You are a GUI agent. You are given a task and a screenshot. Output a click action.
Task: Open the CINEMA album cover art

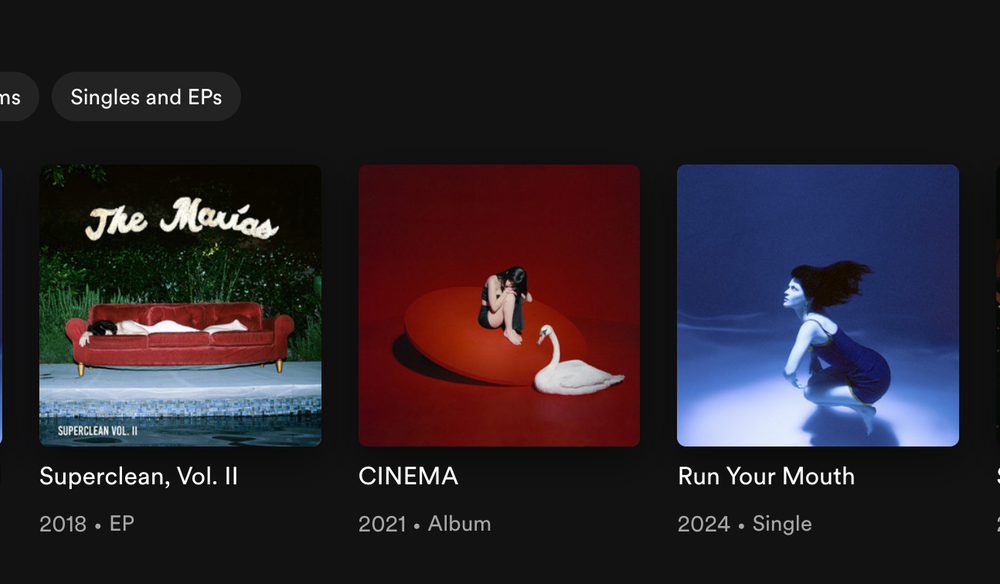click(x=499, y=305)
